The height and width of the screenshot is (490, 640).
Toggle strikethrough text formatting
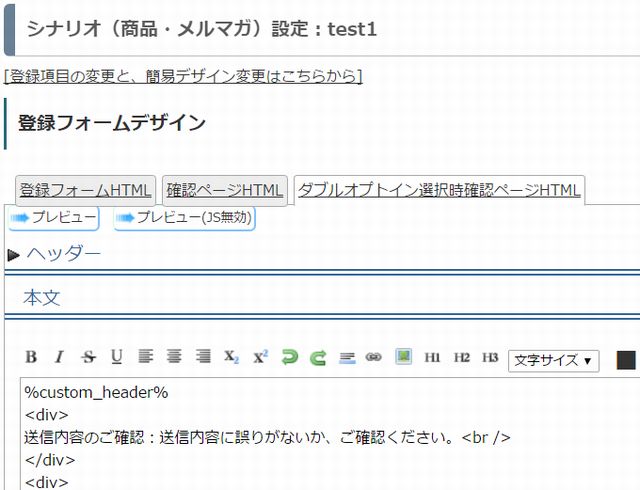coord(88,357)
